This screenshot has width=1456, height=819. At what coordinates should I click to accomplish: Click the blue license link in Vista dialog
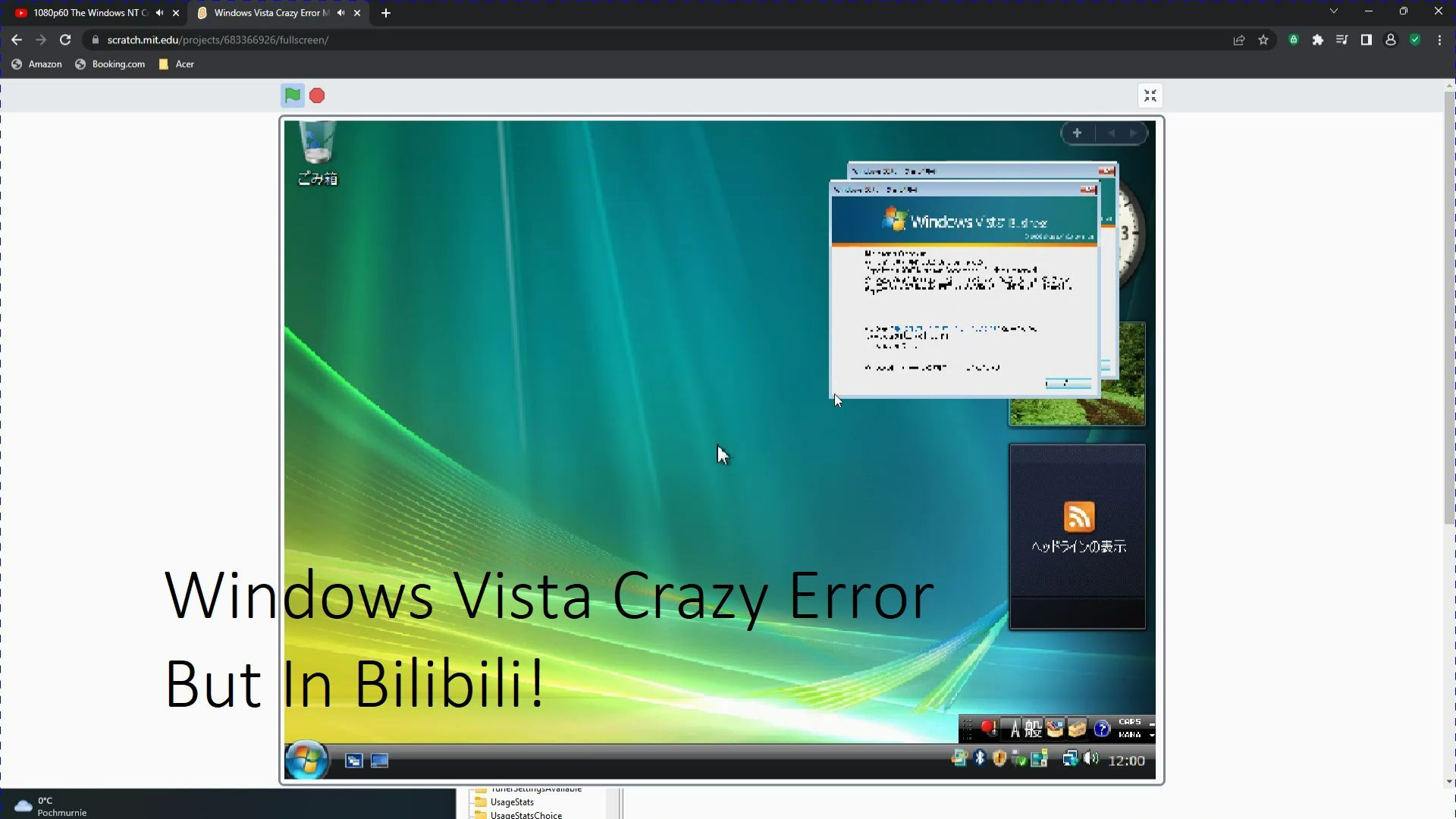tap(948, 329)
